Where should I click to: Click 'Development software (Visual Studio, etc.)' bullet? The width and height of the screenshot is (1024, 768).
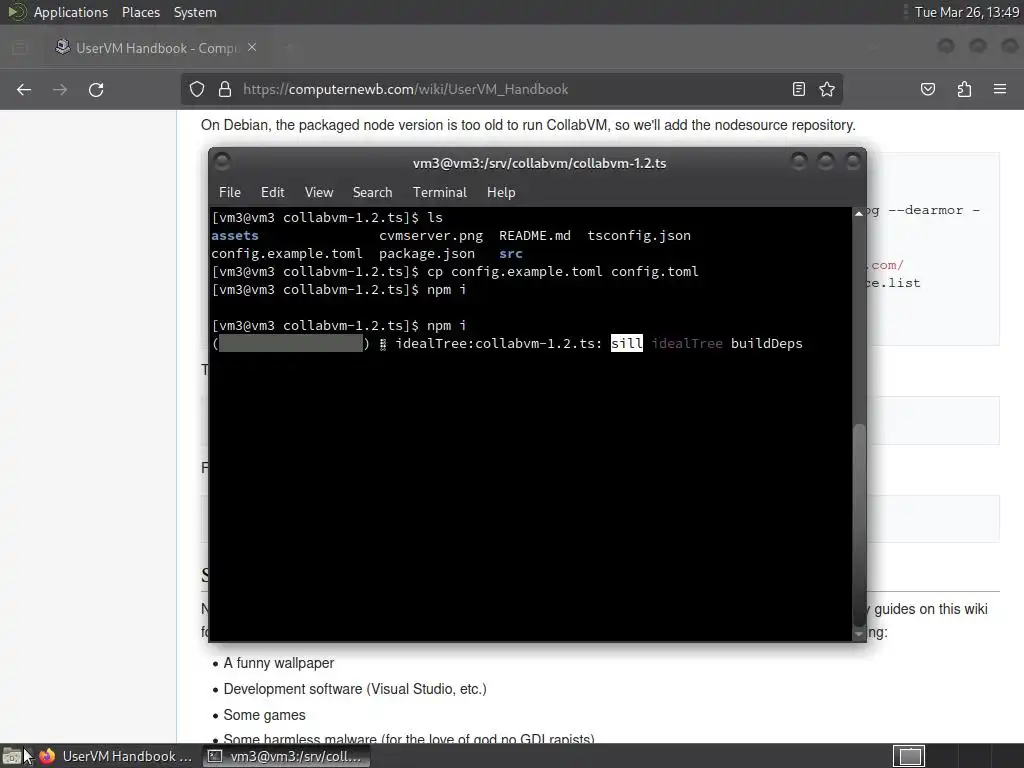355,689
